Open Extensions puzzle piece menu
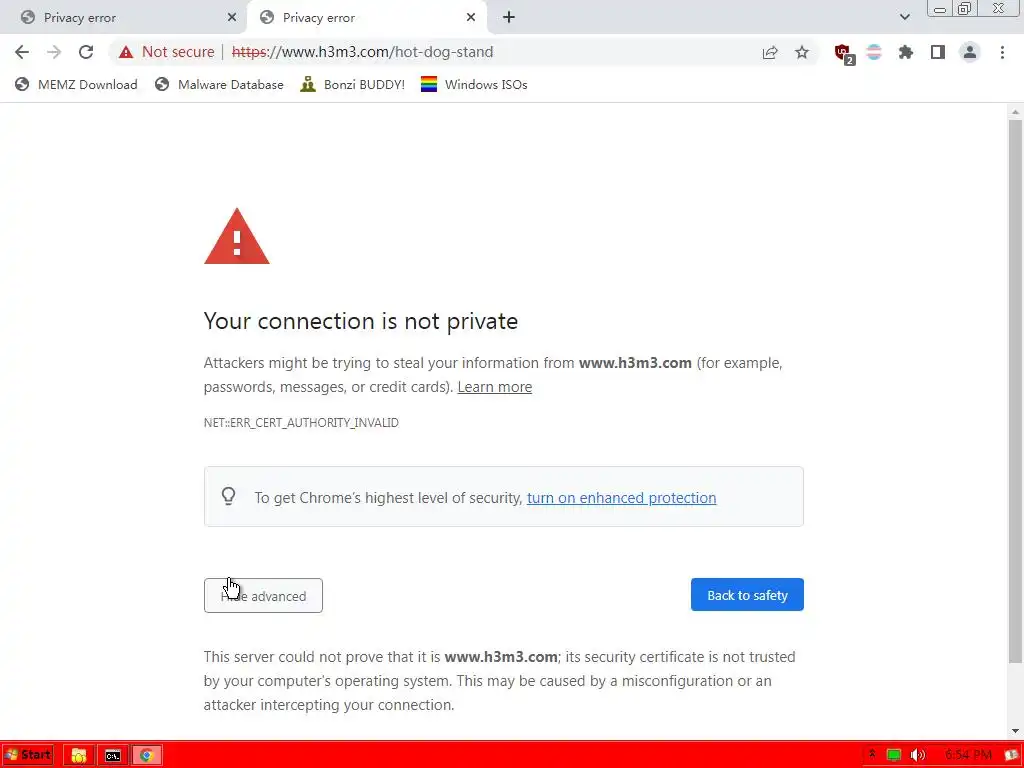The height and width of the screenshot is (768, 1024). click(906, 52)
